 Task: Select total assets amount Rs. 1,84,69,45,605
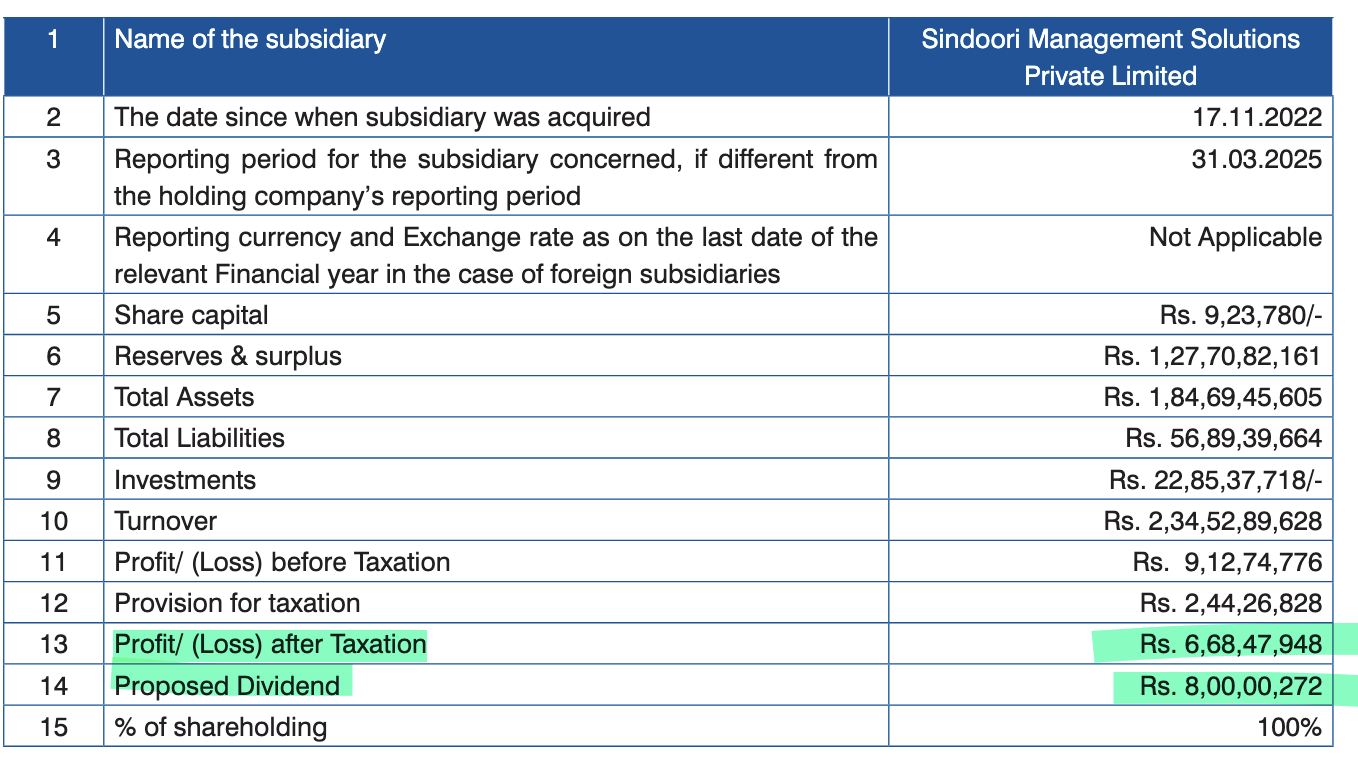click(x=1212, y=398)
